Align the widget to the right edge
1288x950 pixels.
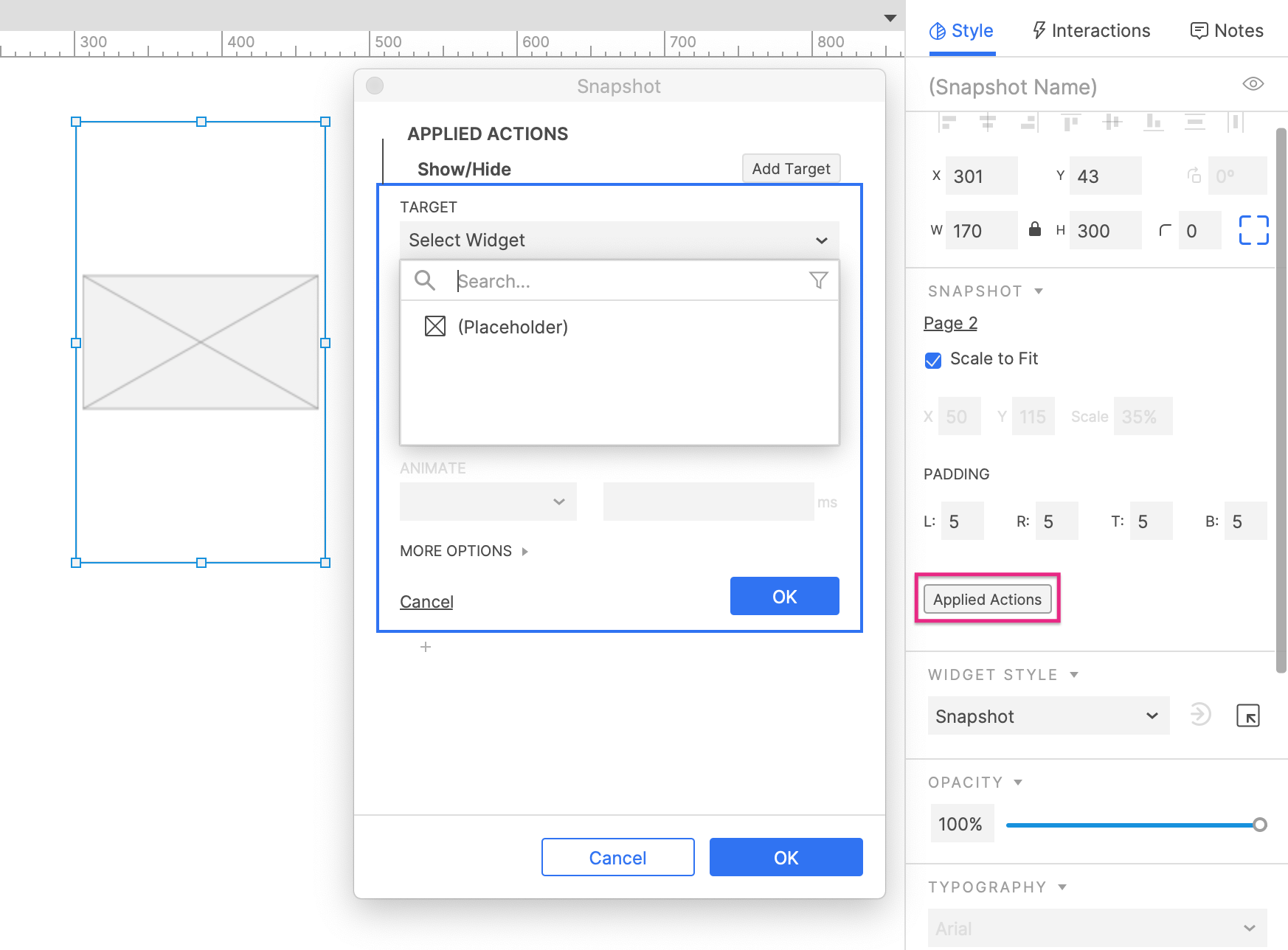click(1029, 122)
